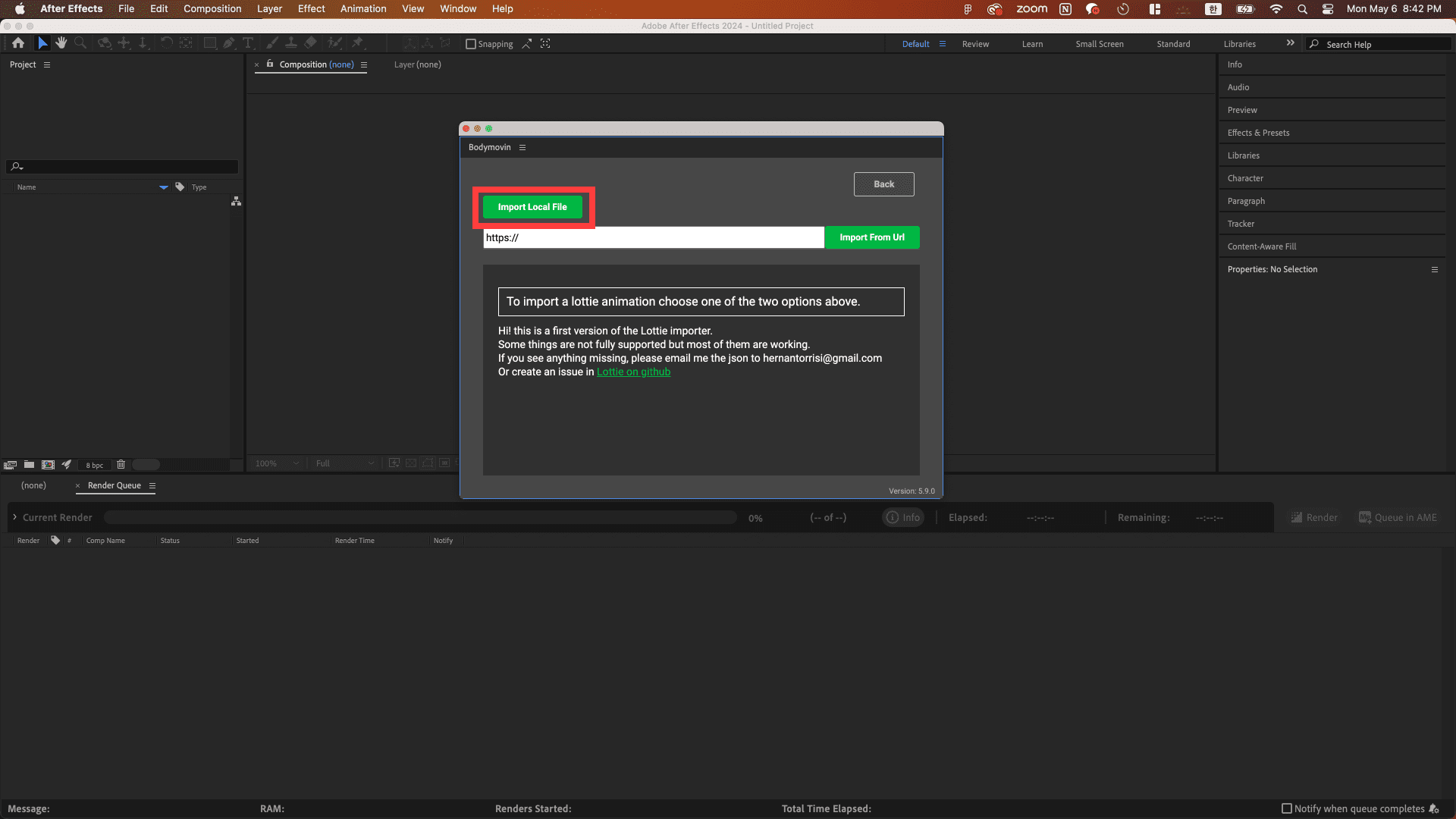Create a new composition from Project panel
The height and width of the screenshot is (819, 1456).
tap(48, 464)
